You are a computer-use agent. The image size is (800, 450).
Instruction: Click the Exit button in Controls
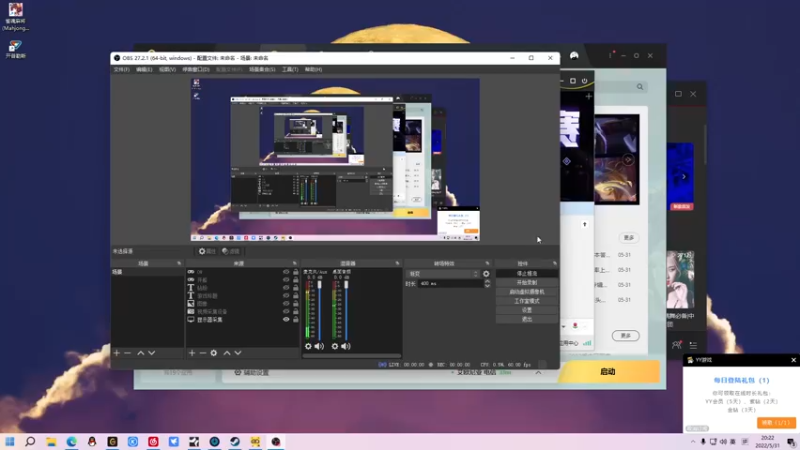(527, 319)
